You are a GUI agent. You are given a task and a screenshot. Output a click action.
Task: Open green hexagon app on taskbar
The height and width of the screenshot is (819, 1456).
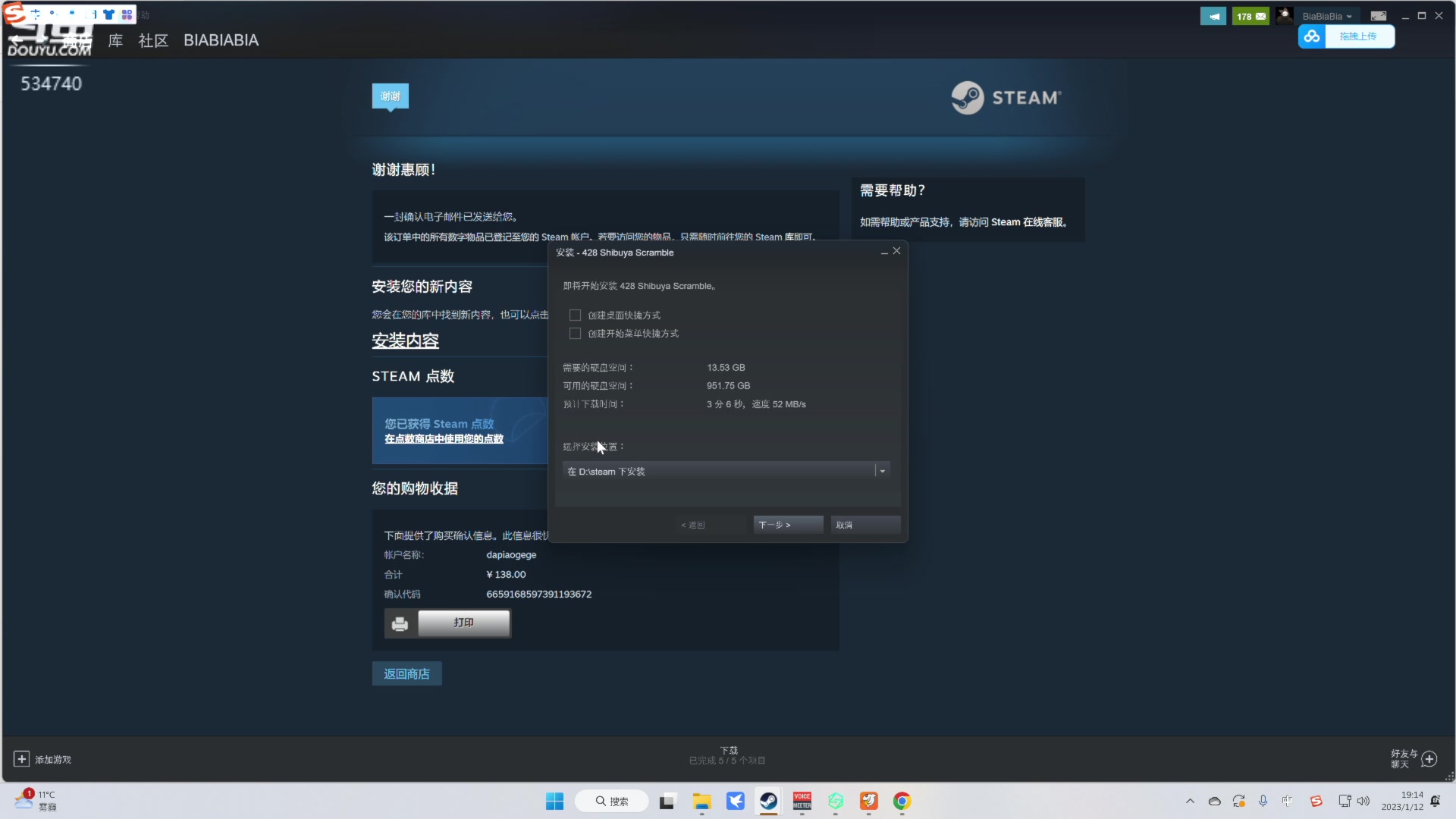pyautogui.click(x=836, y=802)
